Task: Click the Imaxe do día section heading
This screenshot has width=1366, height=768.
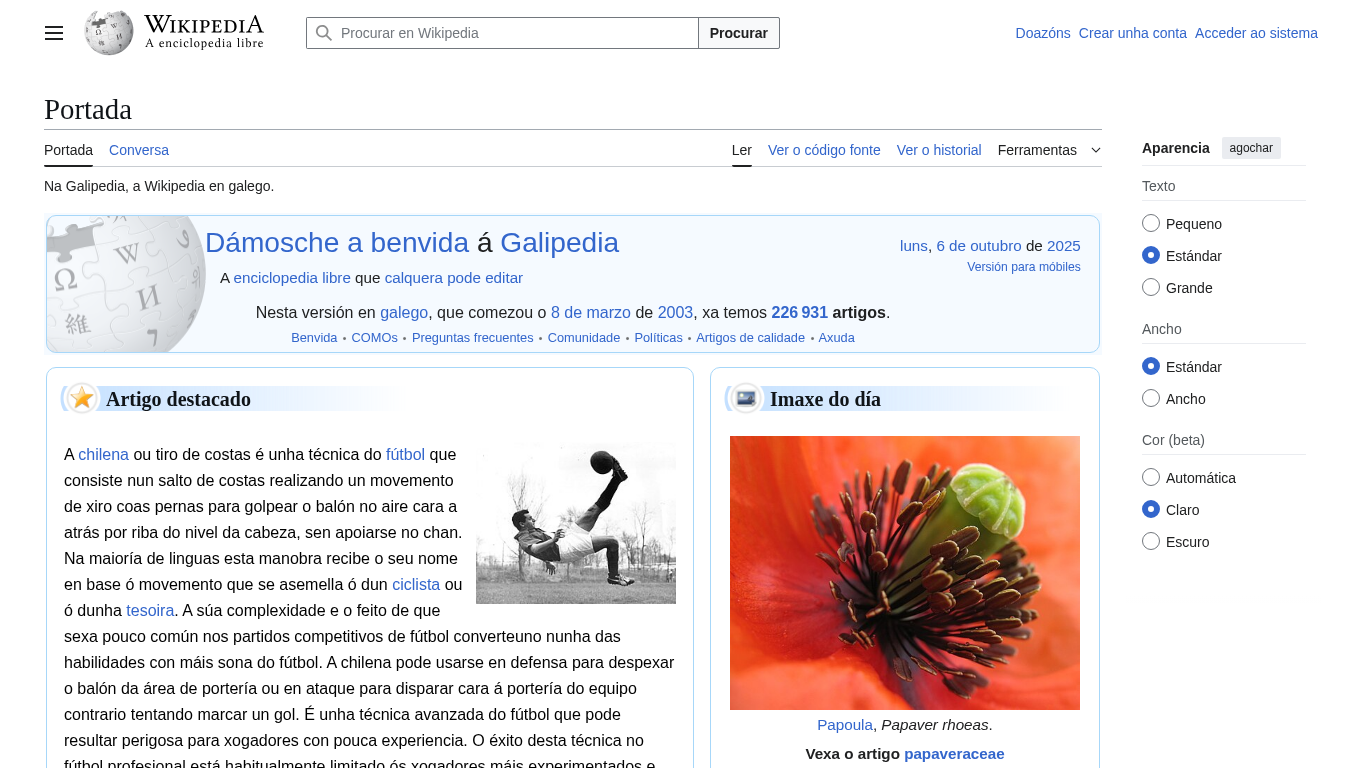Action: (x=825, y=399)
